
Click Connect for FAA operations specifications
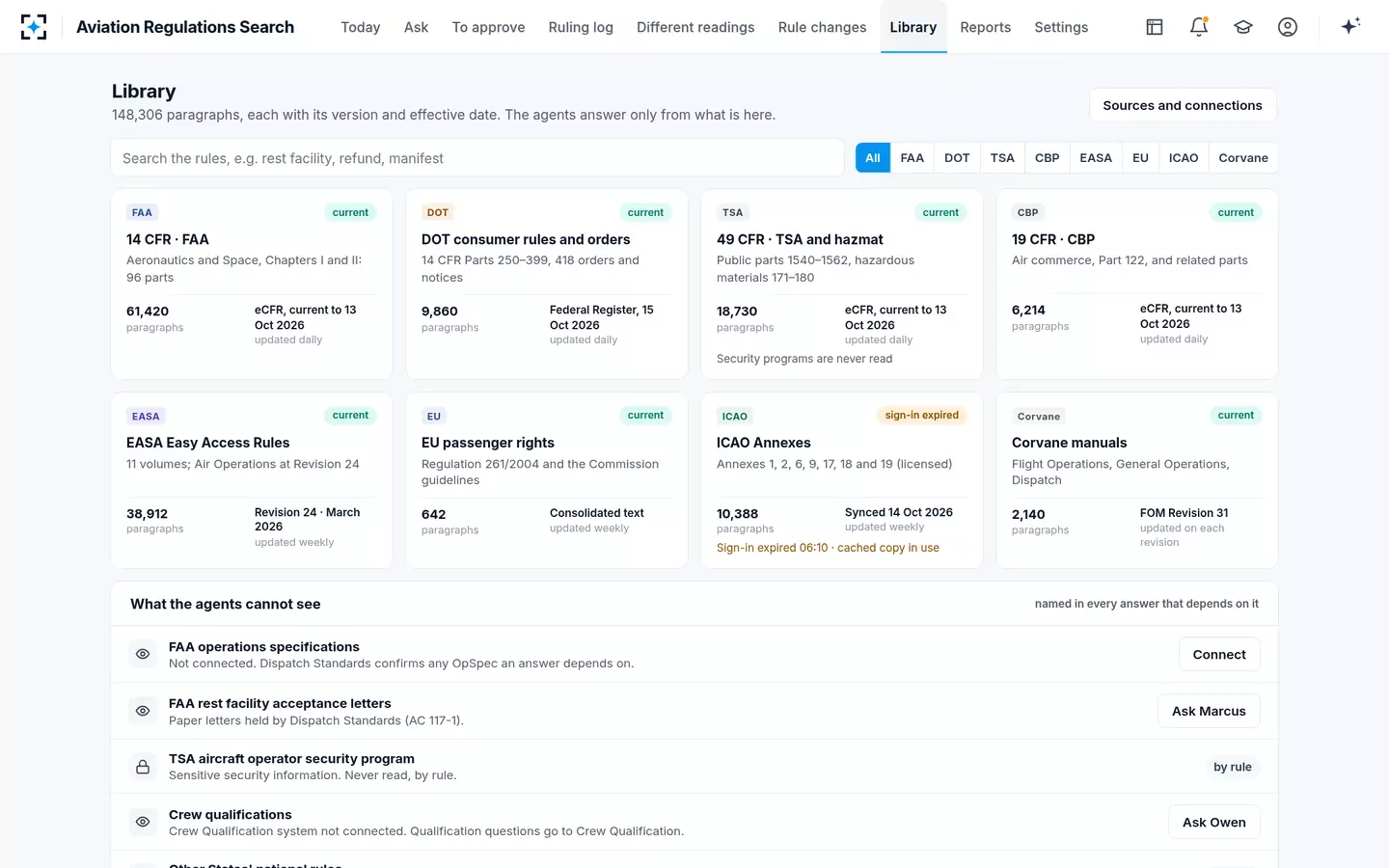(1219, 654)
